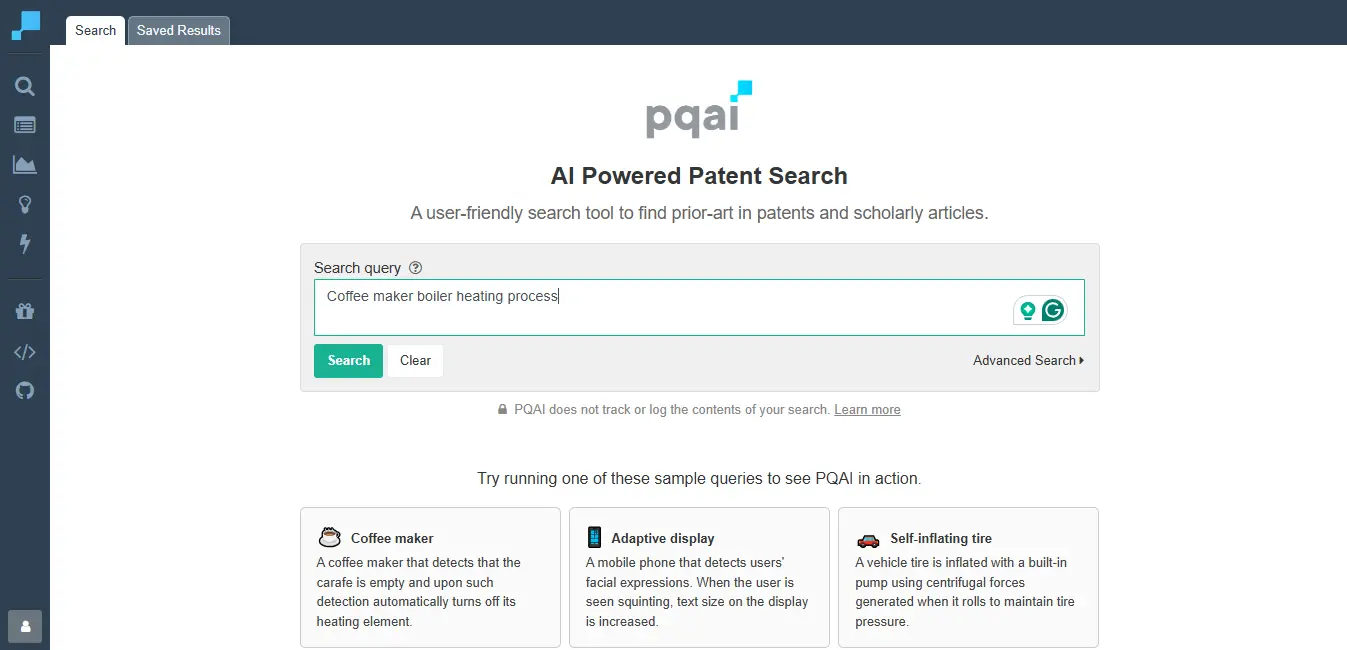Click the lightning bolt icon in sidebar
Screen dimensions: 1347x650
point(25,243)
